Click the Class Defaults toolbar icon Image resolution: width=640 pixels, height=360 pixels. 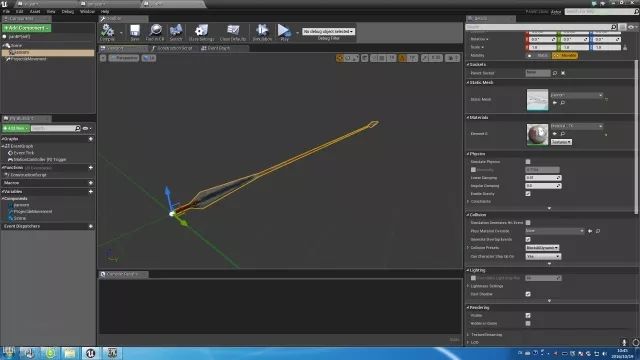233,31
